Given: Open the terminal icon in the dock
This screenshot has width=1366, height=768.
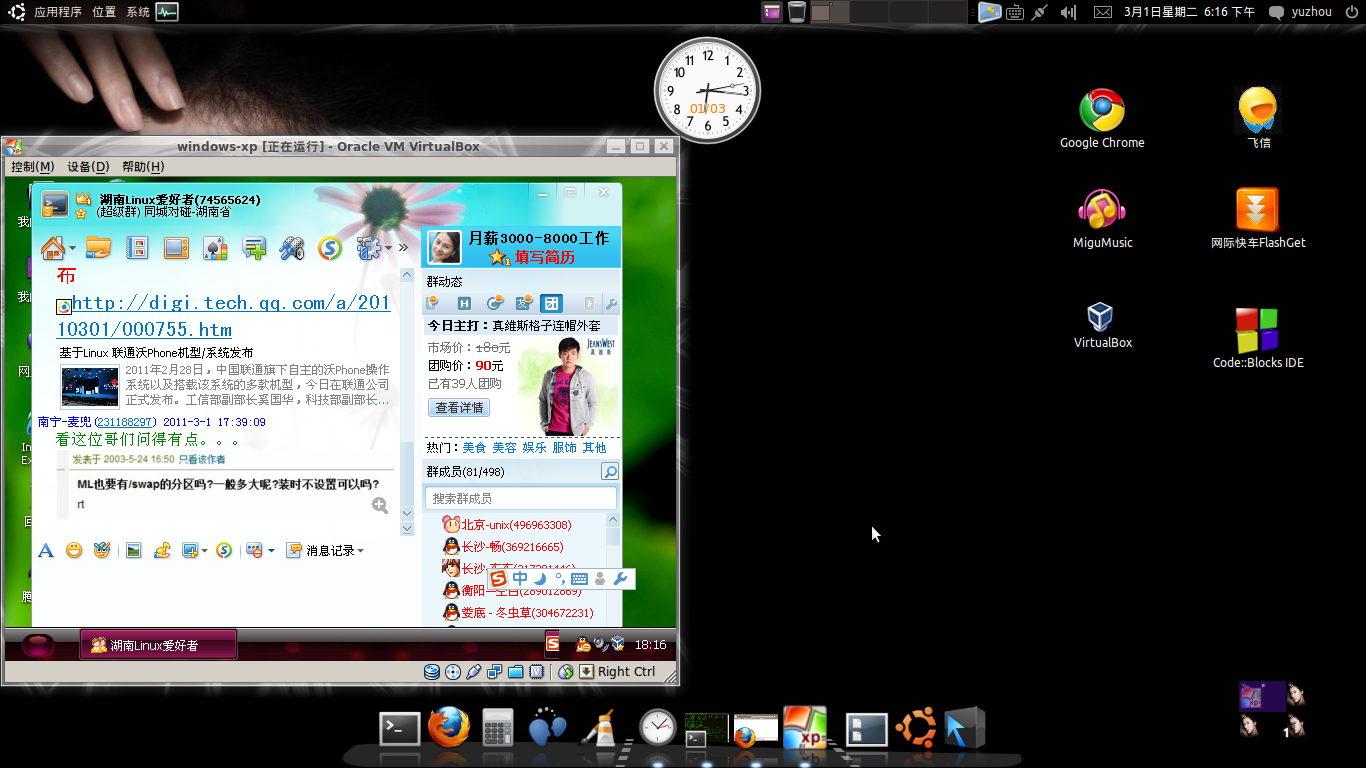Looking at the screenshot, I should point(400,728).
